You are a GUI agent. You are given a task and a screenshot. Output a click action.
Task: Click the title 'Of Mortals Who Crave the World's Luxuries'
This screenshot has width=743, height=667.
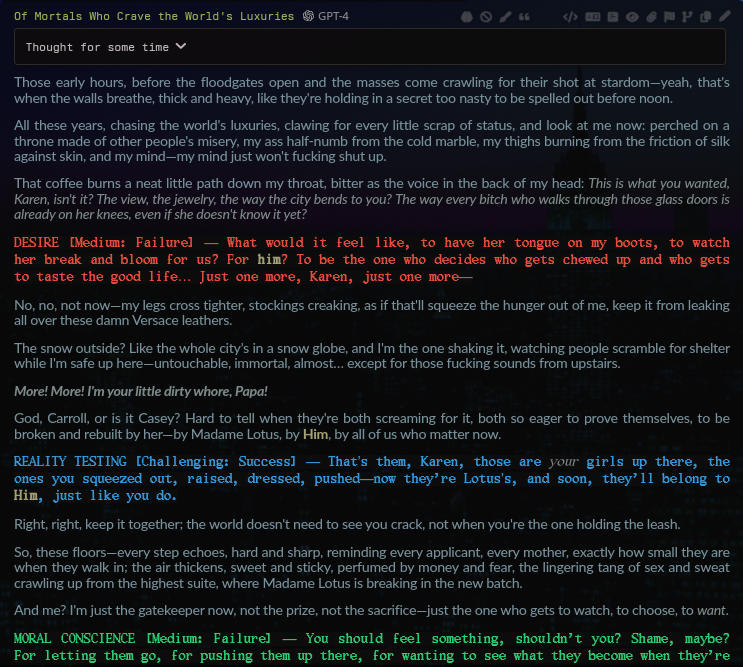pos(154,16)
